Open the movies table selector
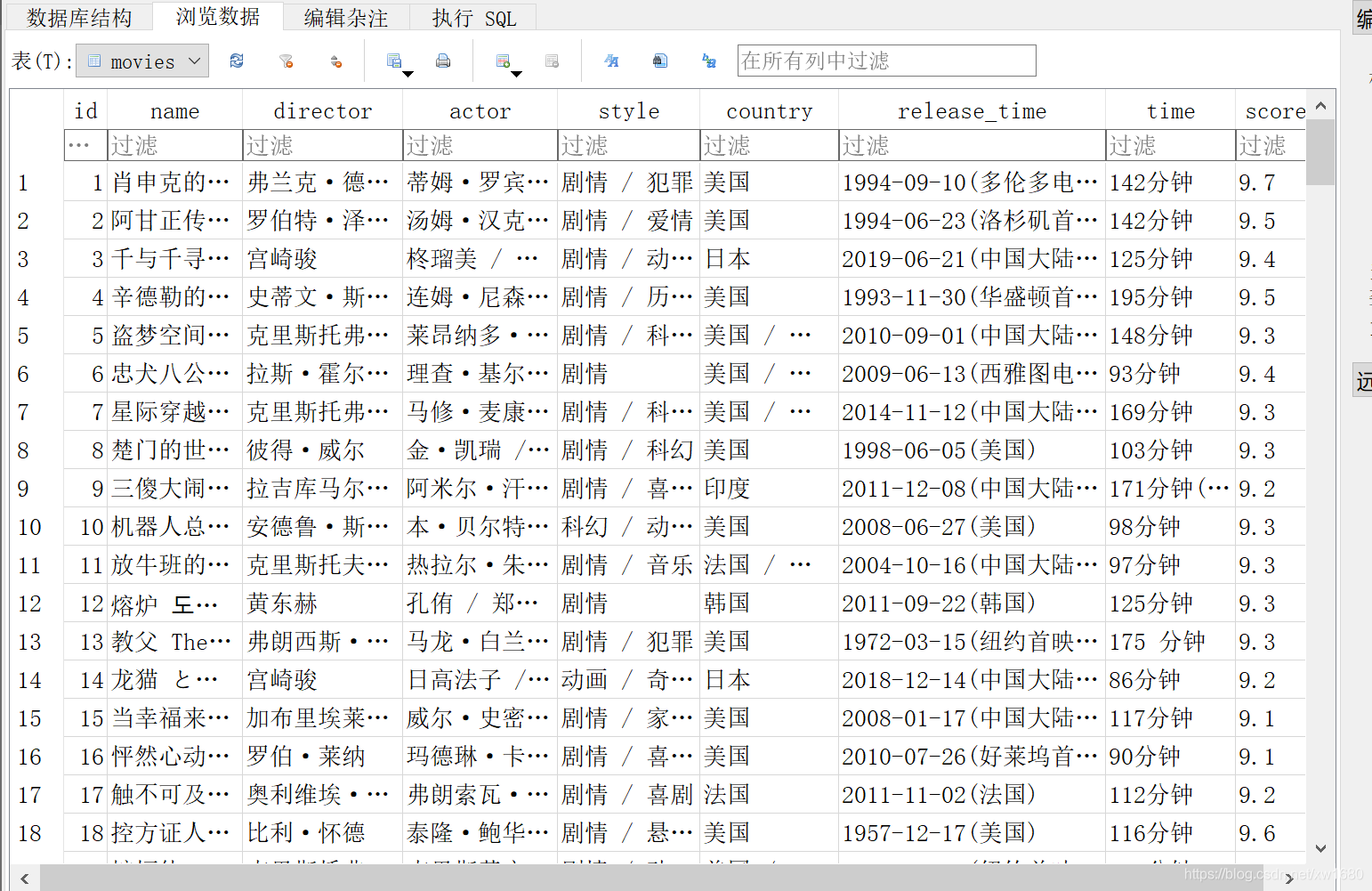The height and width of the screenshot is (891, 1372). tap(142, 61)
